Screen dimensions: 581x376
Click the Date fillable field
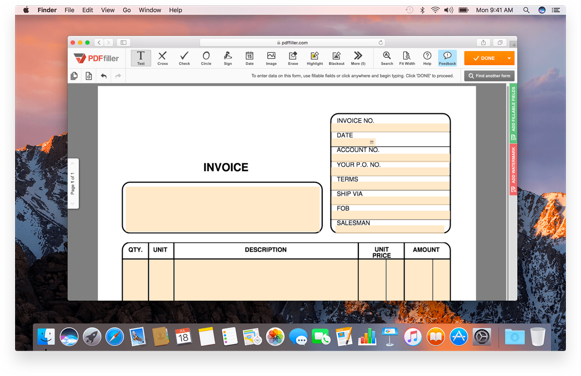[x=353, y=142]
